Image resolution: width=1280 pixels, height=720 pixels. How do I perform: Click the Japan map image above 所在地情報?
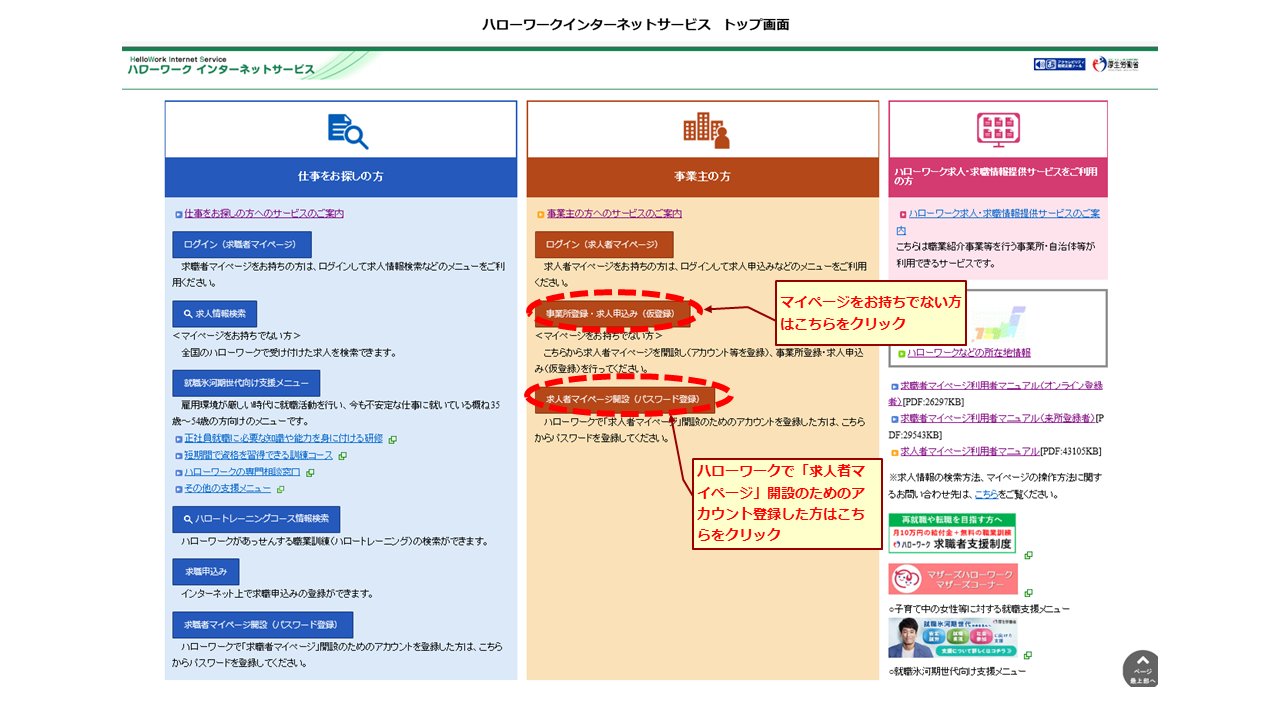(x=1000, y=323)
